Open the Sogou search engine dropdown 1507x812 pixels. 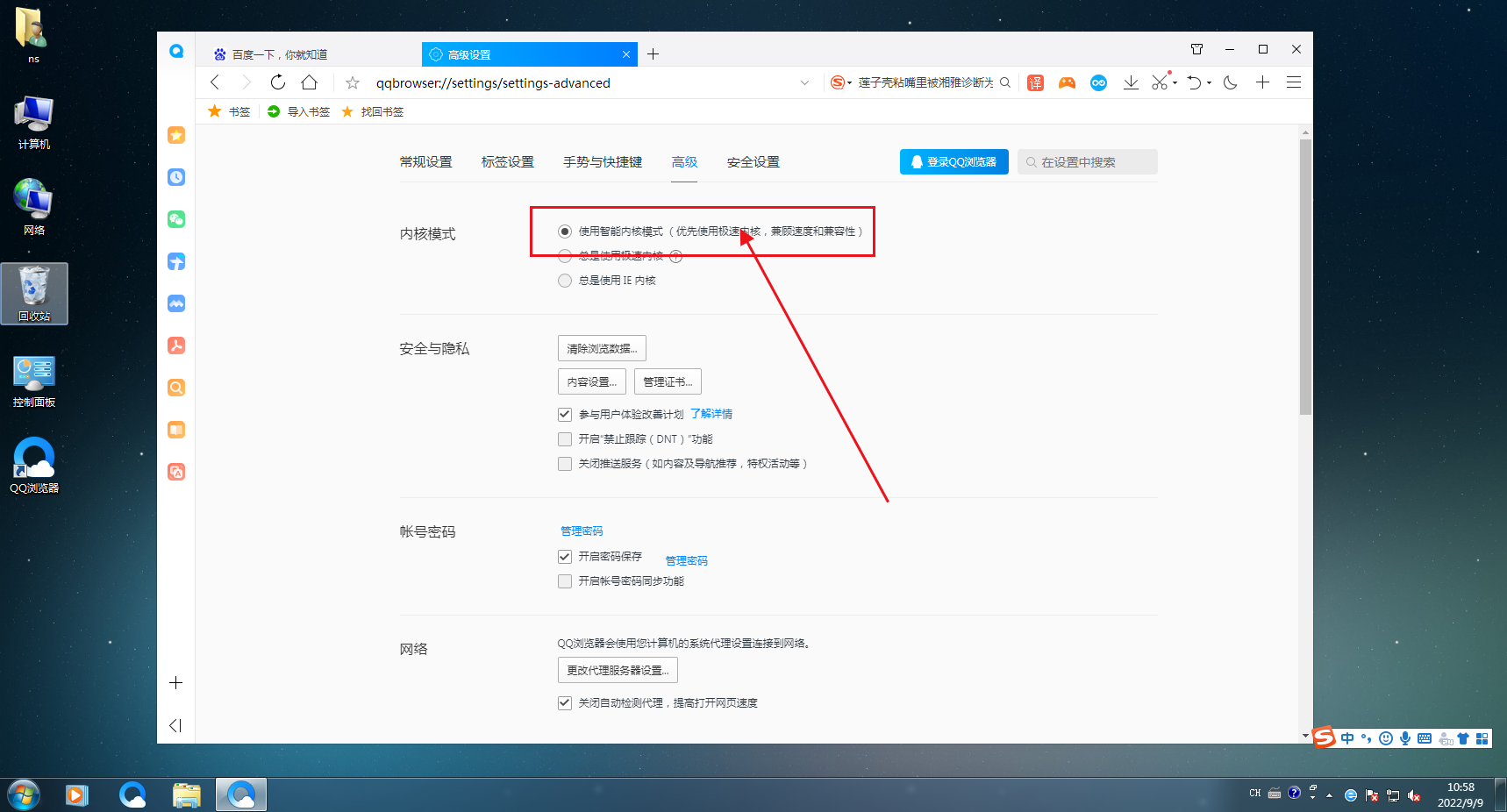(x=841, y=82)
